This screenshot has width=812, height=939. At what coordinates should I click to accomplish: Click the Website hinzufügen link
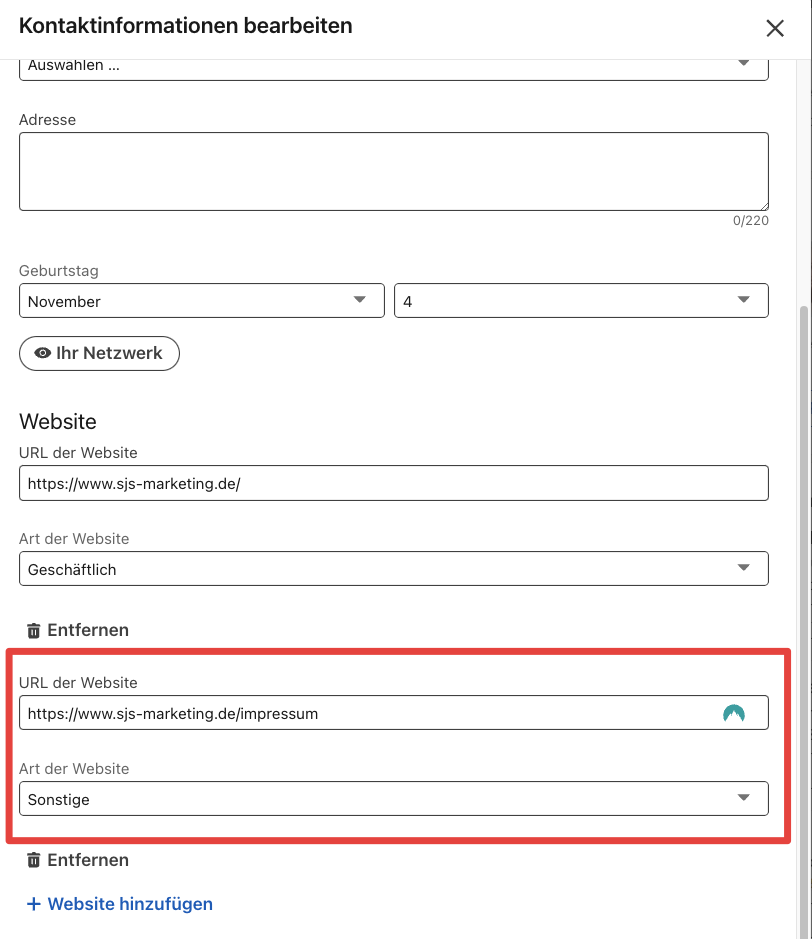[x=130, y=904]
